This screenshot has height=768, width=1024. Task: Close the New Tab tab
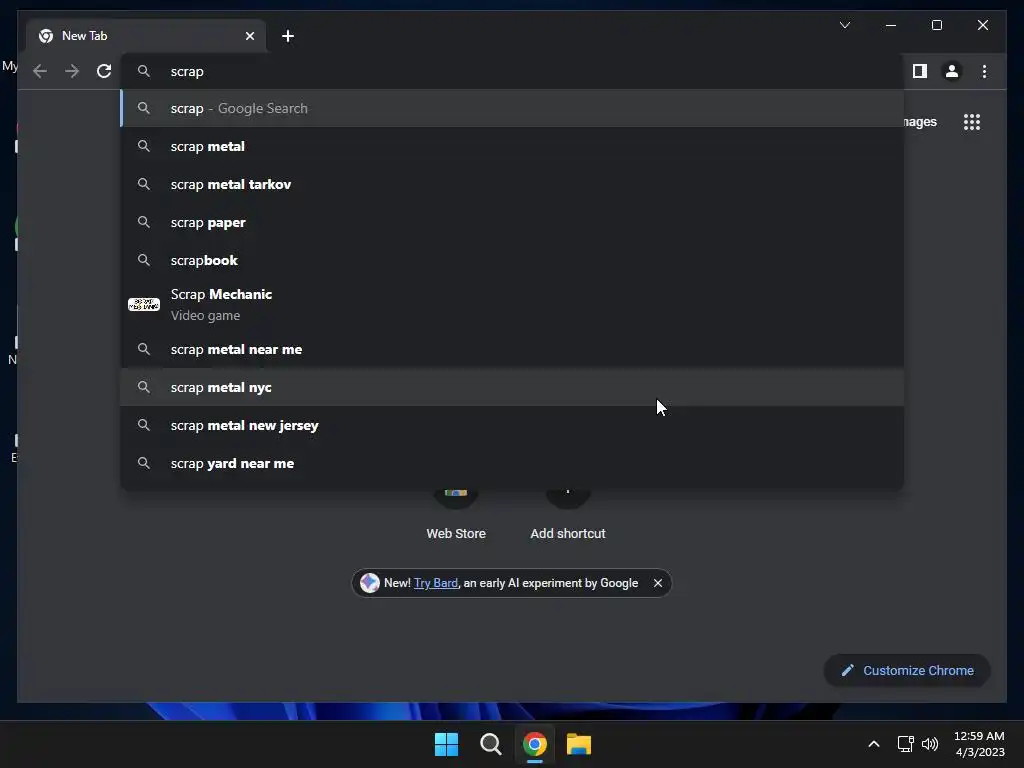249,36
